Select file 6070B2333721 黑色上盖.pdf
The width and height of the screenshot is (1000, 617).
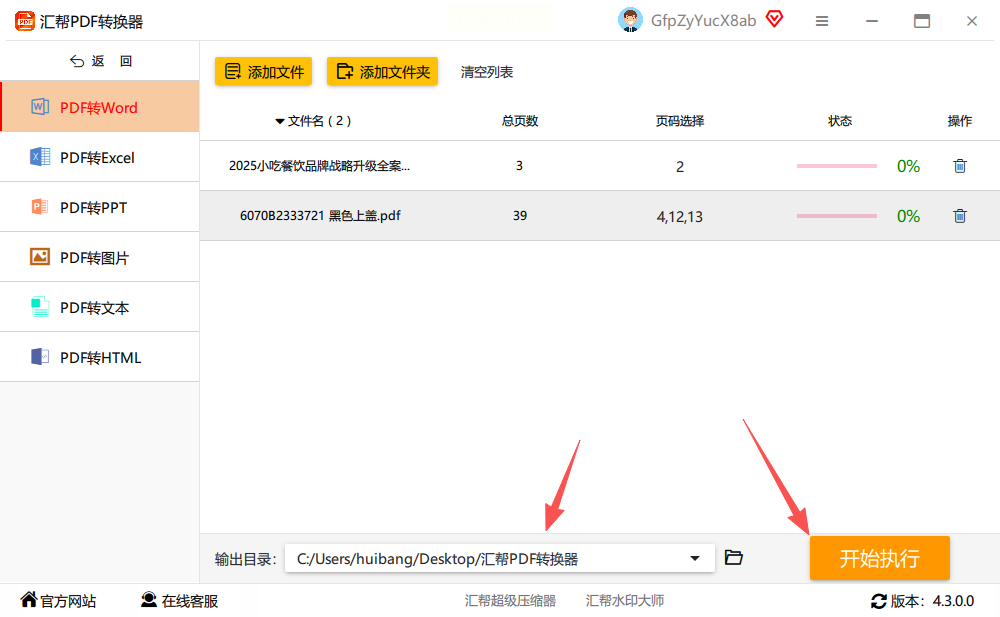pyautogui.click(x=320, y=216)
